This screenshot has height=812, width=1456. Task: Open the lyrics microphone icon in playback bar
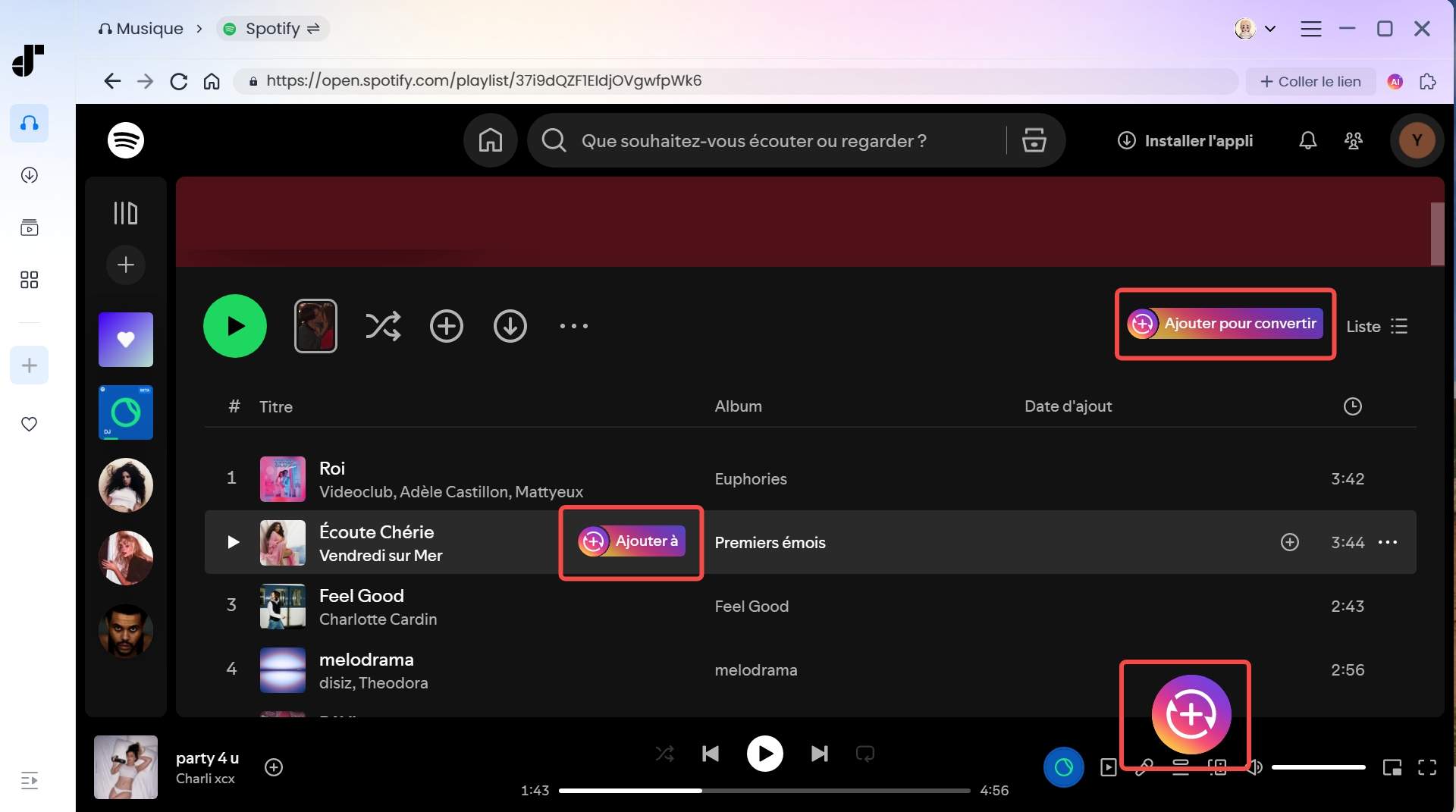1144,767
